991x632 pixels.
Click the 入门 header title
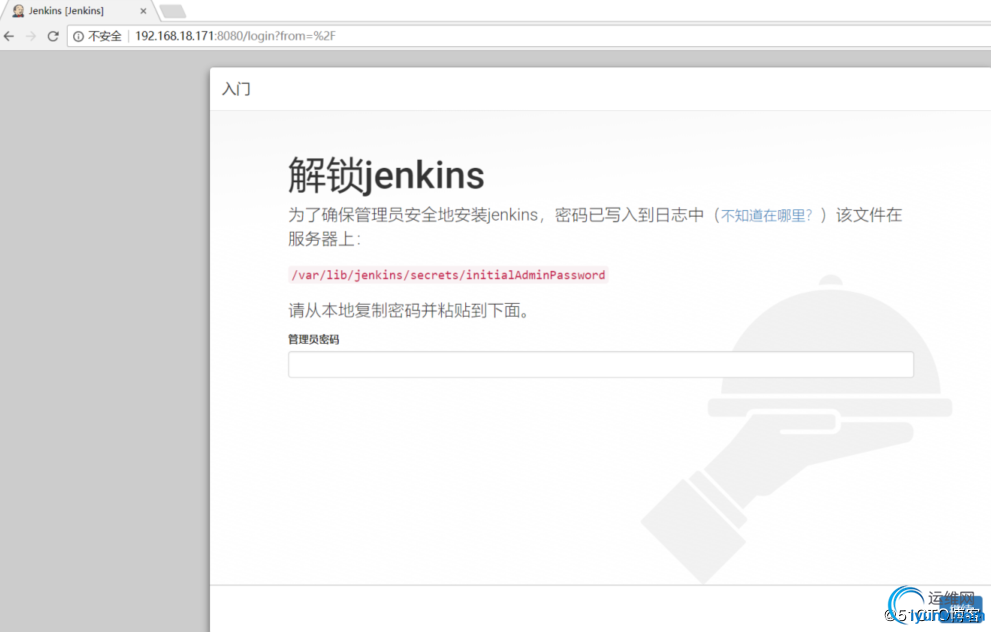click(236, 89)
